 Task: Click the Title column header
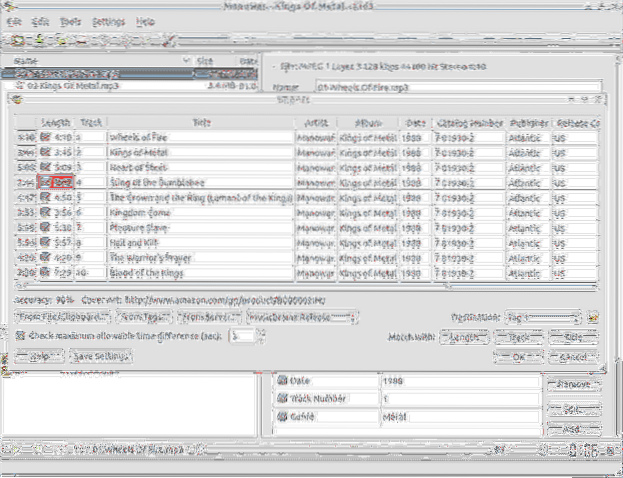click(201, 123)
